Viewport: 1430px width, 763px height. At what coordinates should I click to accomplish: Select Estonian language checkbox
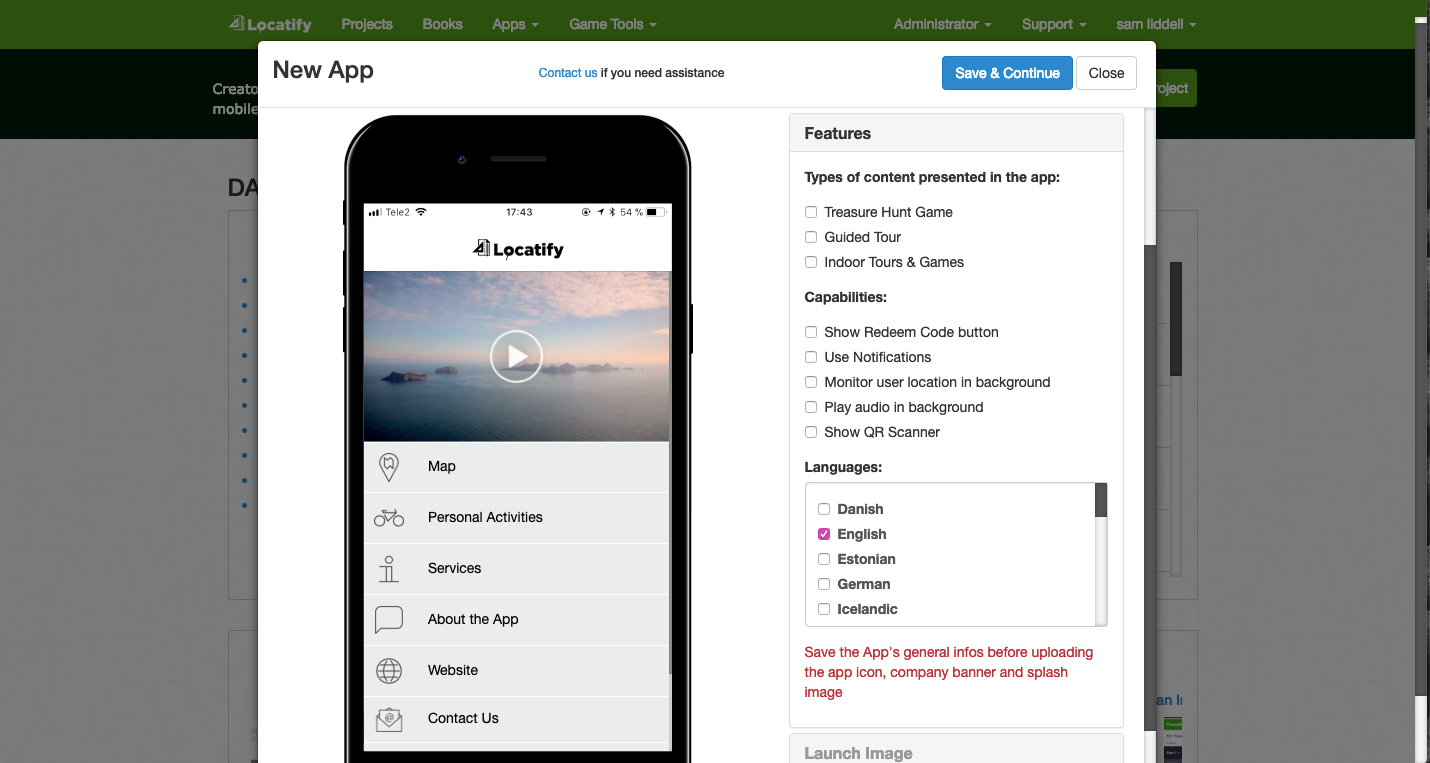click(x=824, y=559)
